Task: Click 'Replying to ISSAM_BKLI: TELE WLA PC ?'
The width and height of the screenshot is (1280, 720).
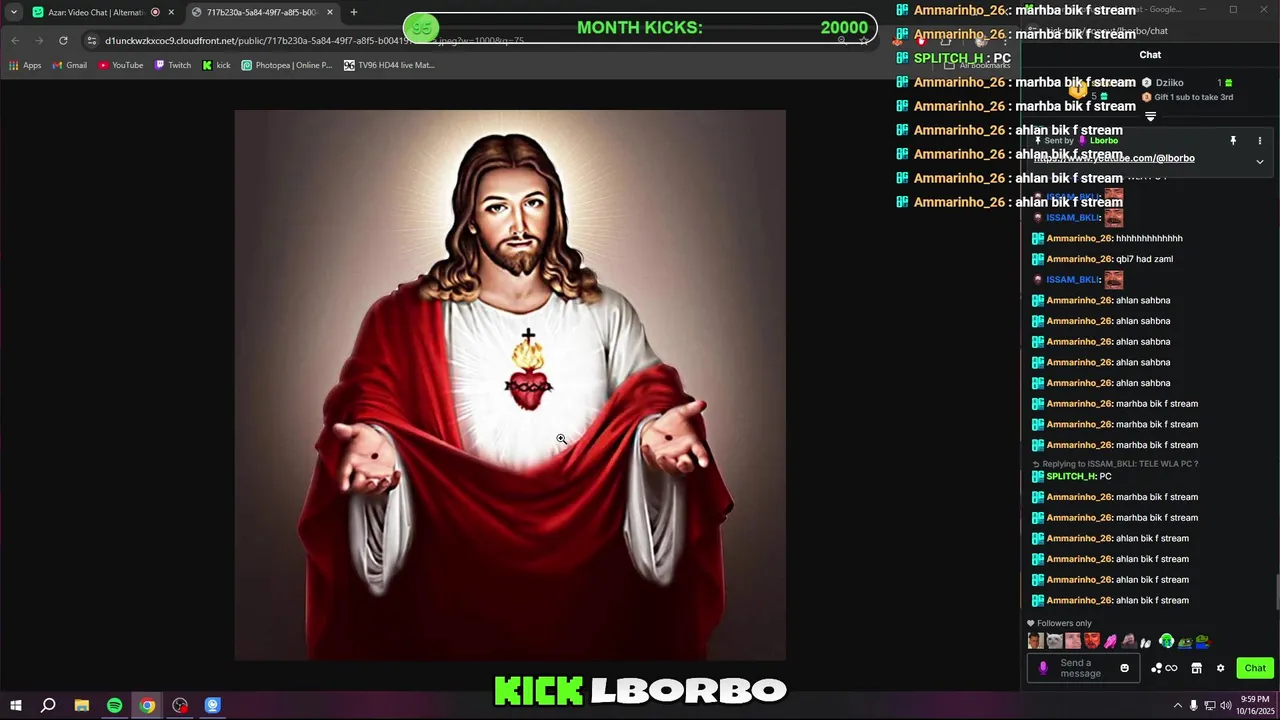Action: click(x=1120, y=464)
